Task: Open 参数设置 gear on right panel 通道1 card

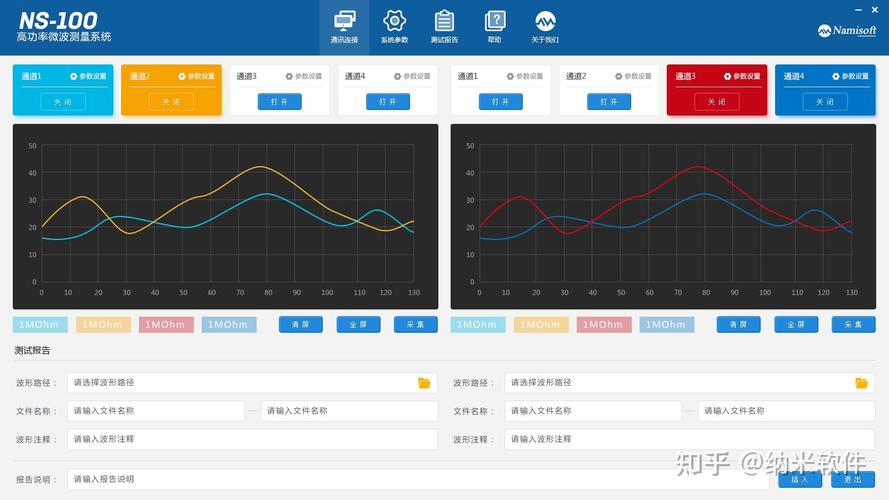Action: (524, 76)
